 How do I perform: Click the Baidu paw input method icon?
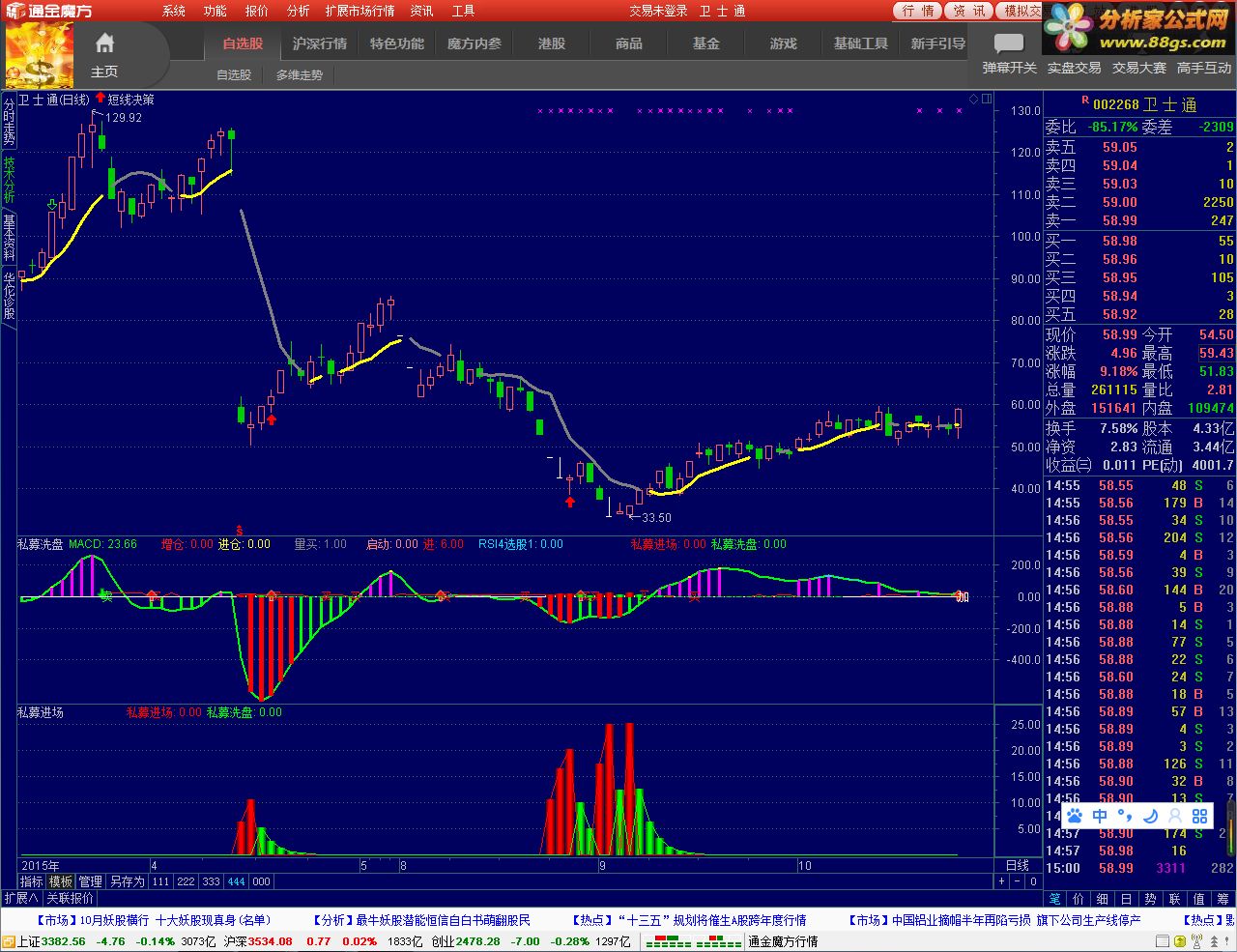tap(1075, 816)
